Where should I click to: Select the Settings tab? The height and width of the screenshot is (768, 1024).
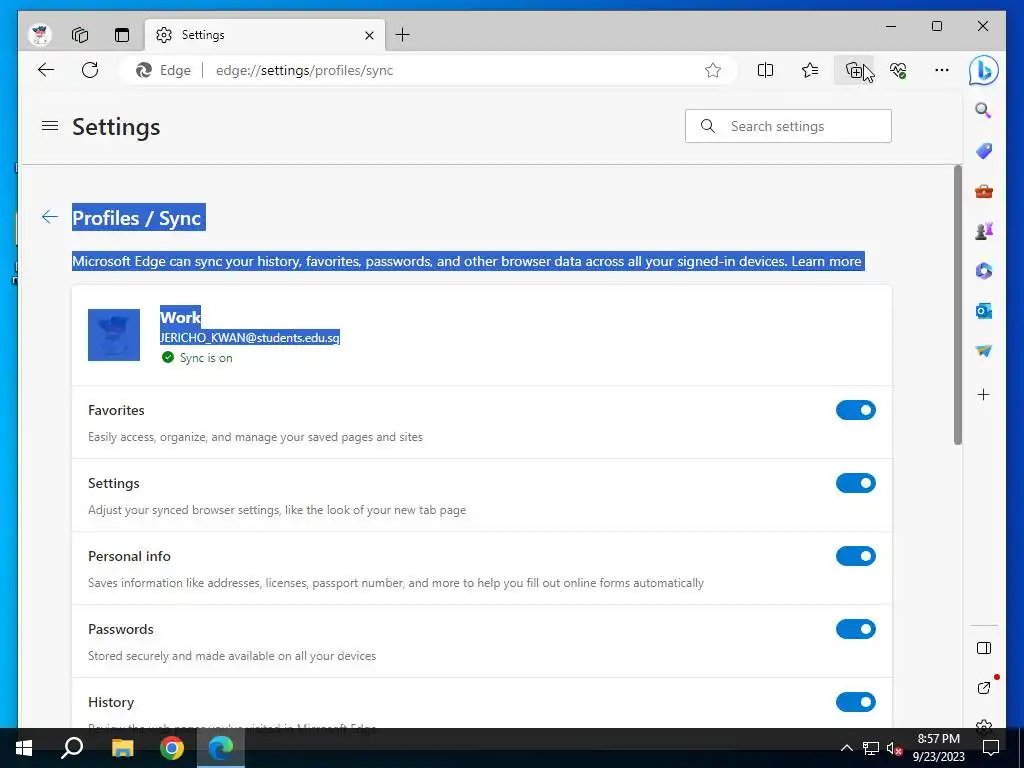[264, 35]
